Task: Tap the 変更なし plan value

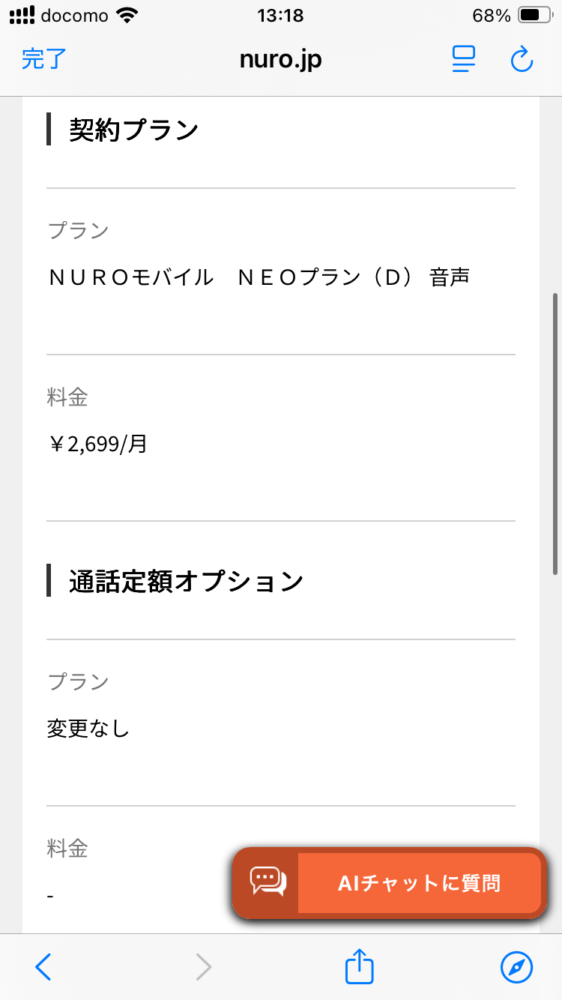Action: 88,728
